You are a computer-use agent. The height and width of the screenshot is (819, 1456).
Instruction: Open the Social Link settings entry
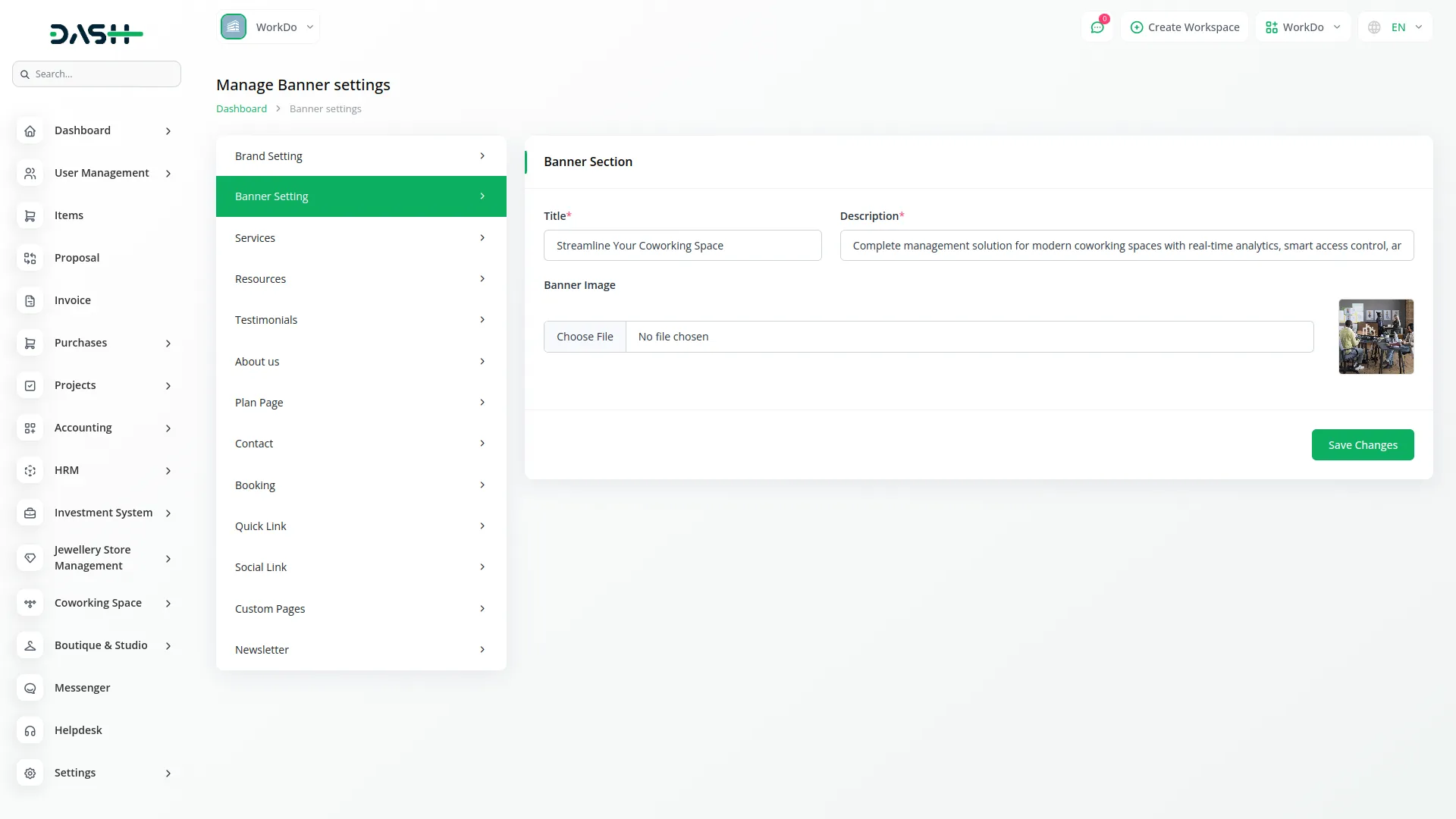click(x=360, y=566)
